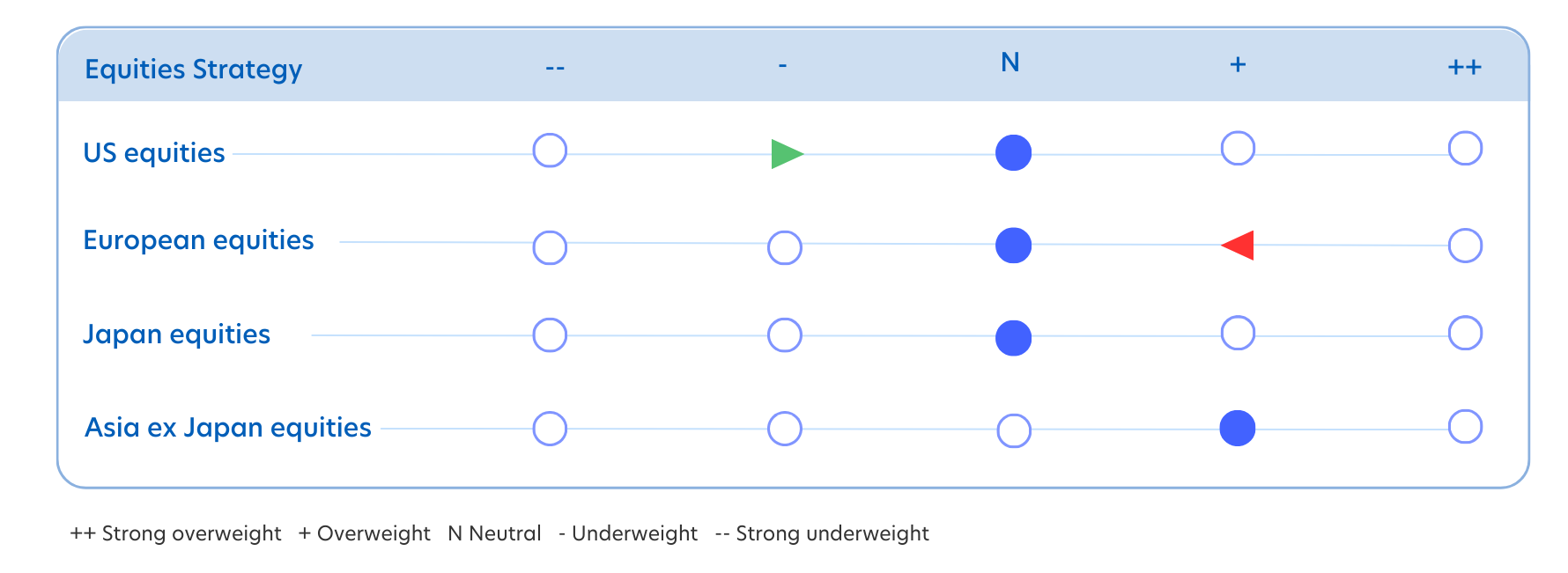Screen dimensions: 1568x573
Task: Click the green arrow on US equities row
Action: (786, 154)
